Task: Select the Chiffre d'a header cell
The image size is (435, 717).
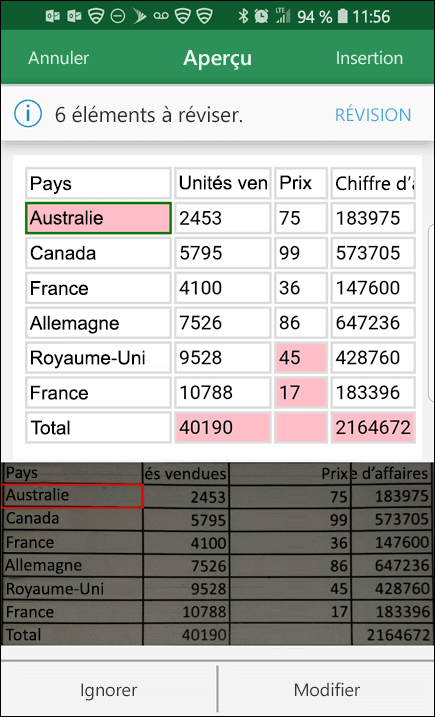Action: click(373, 183)
